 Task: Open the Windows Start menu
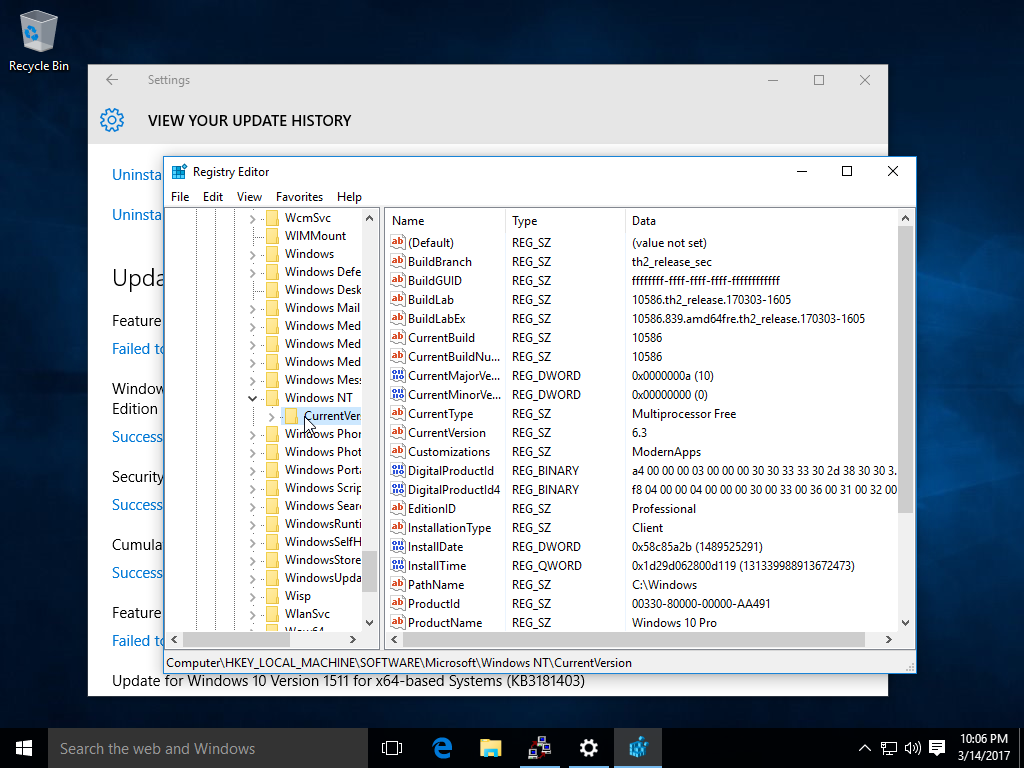tap(24, 748)
